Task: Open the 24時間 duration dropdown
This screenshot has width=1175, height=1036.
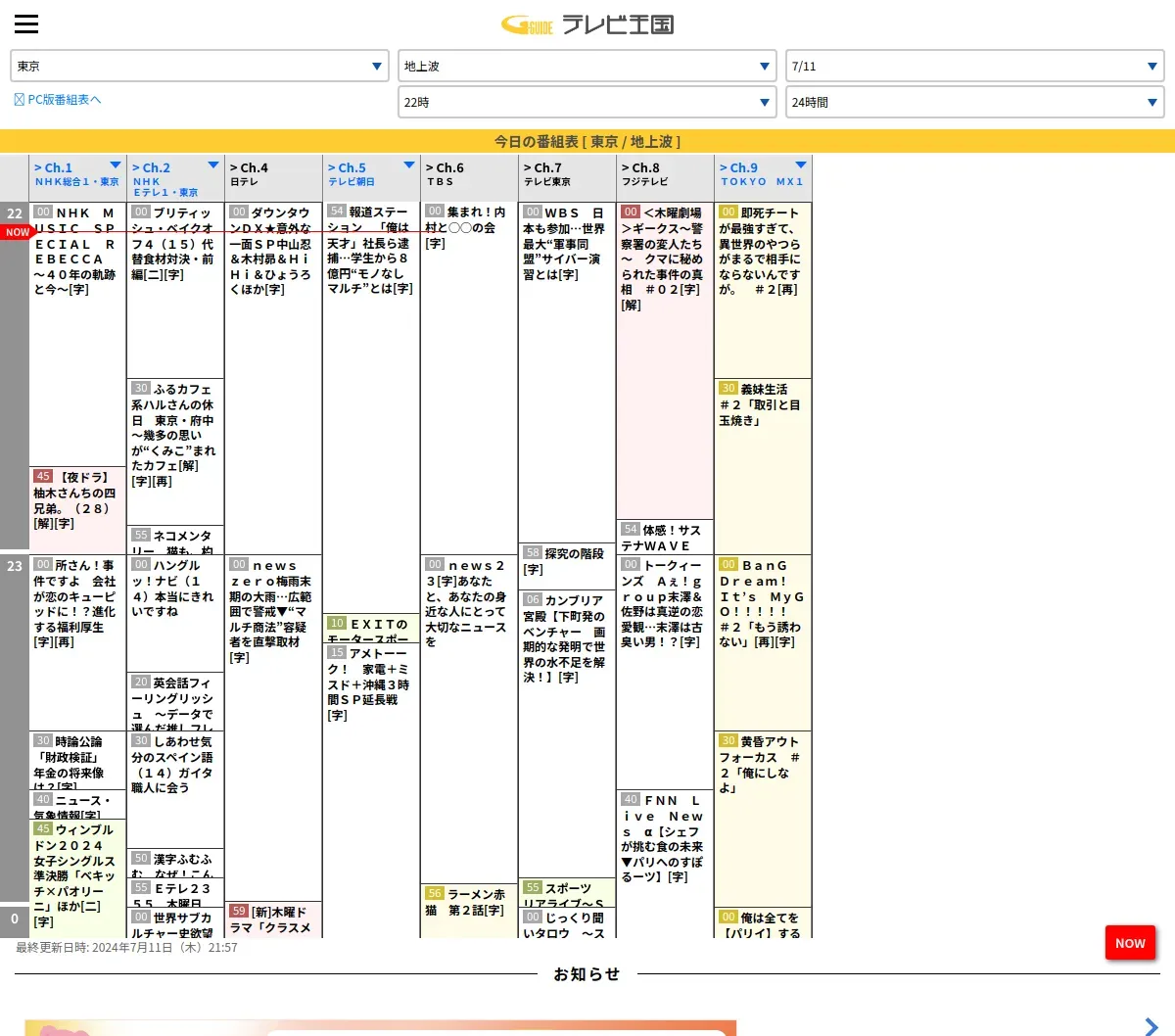Action: click(x=975, y=102)
